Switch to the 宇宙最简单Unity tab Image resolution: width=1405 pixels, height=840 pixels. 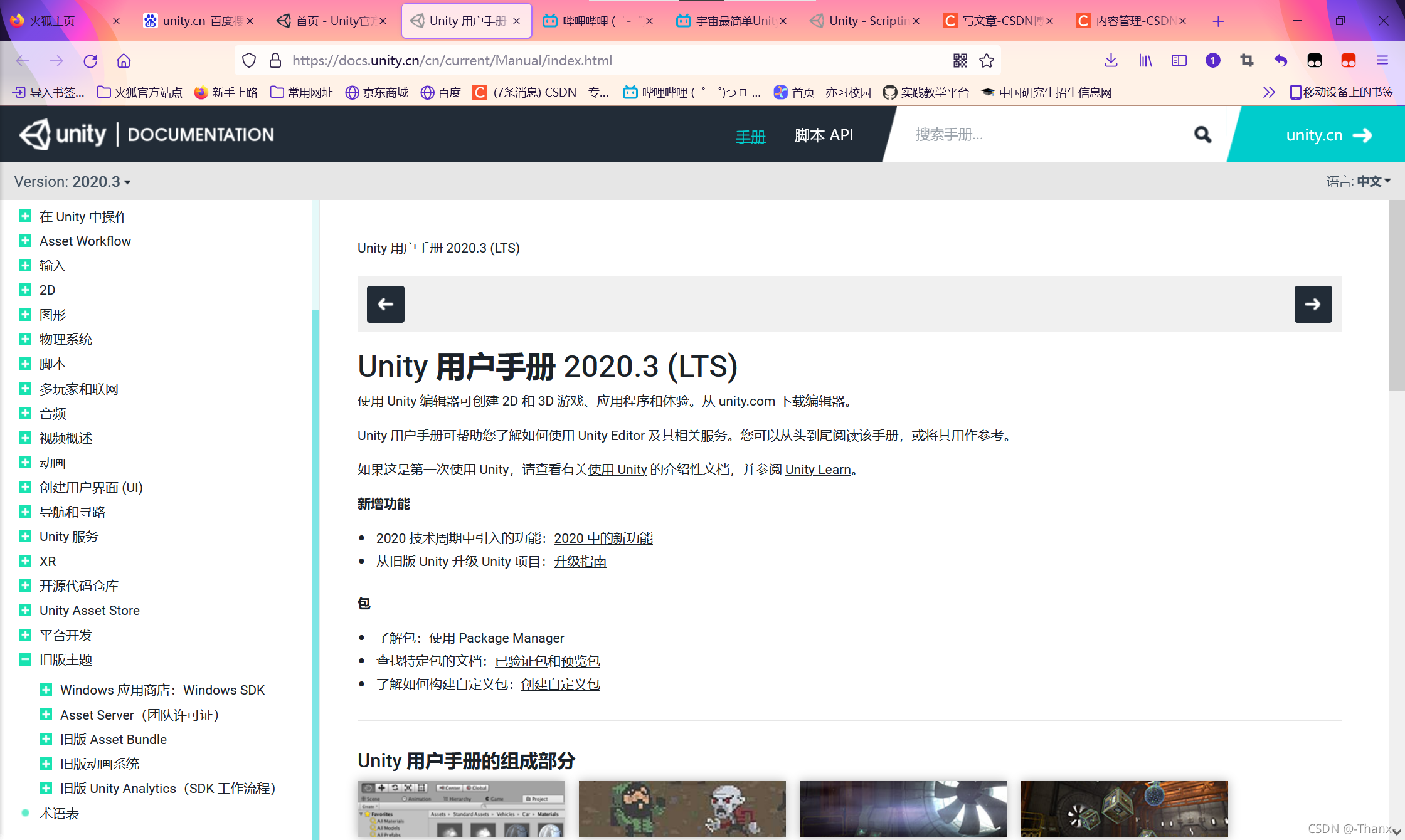pos(732,21)
